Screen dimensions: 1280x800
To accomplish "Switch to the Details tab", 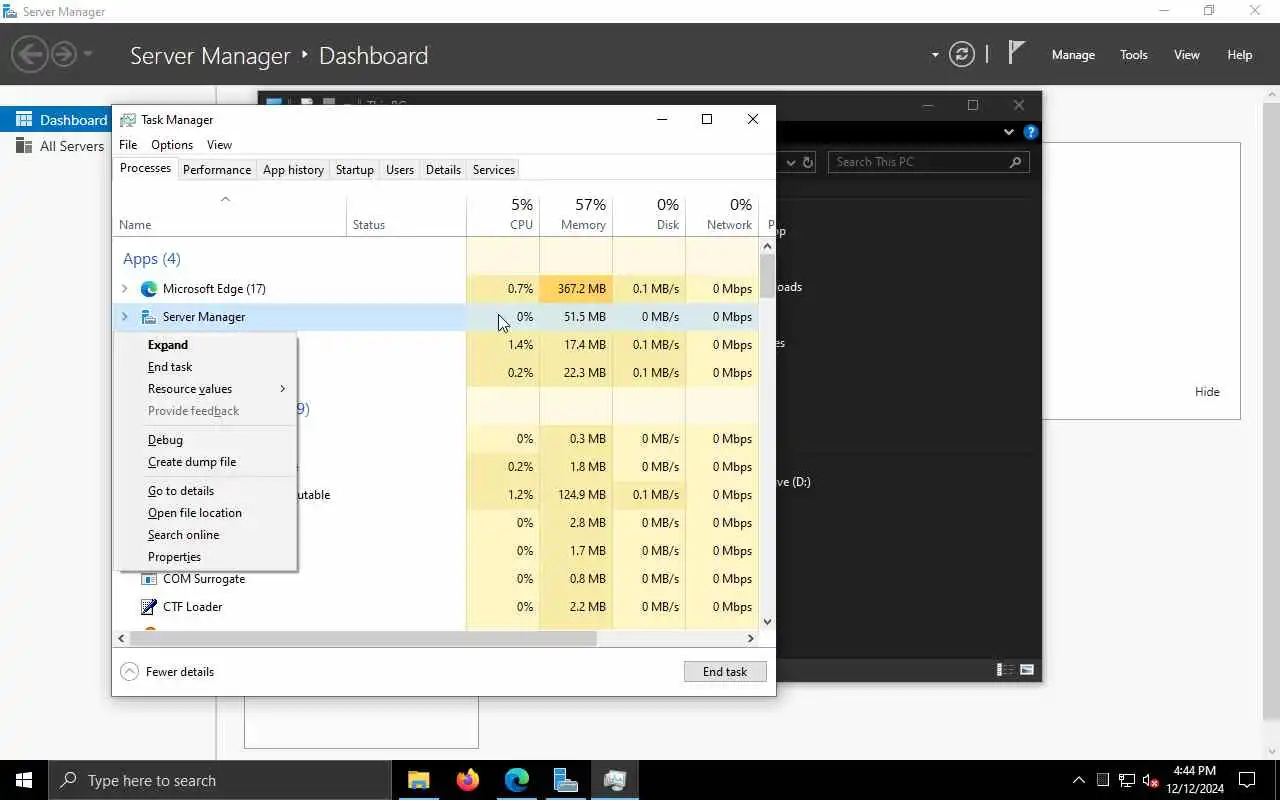I will 443,170.
